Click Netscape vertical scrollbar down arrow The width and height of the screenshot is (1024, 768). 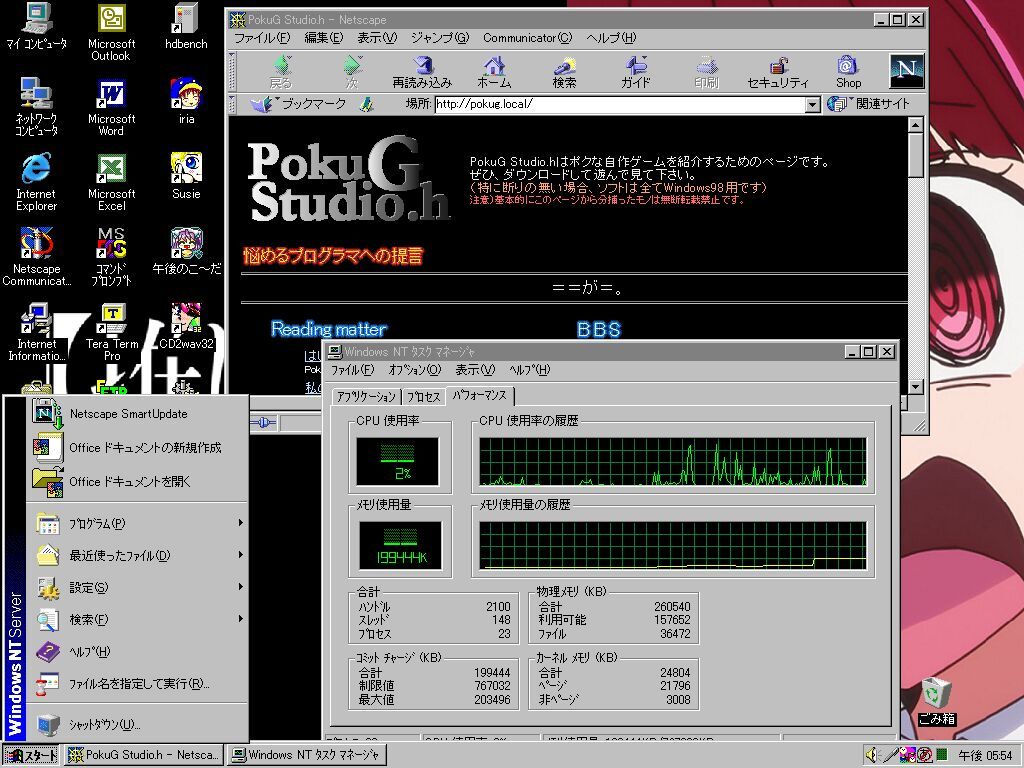point(916,387)
